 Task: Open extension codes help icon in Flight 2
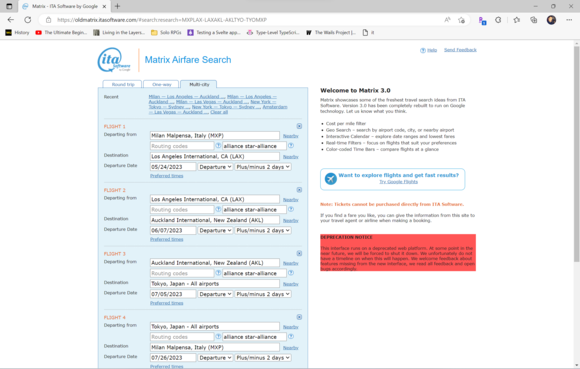click(x=291, y=209)
